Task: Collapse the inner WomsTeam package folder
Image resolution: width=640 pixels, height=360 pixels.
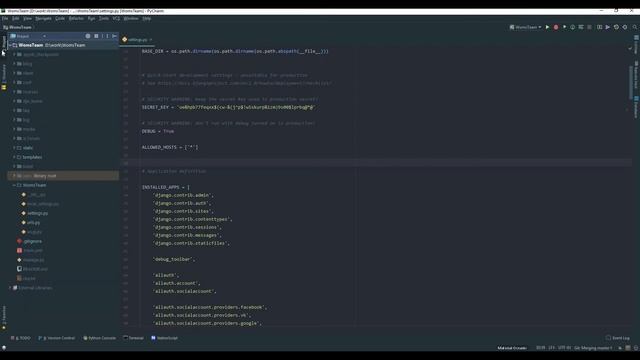Action: [x=14, y=185]
